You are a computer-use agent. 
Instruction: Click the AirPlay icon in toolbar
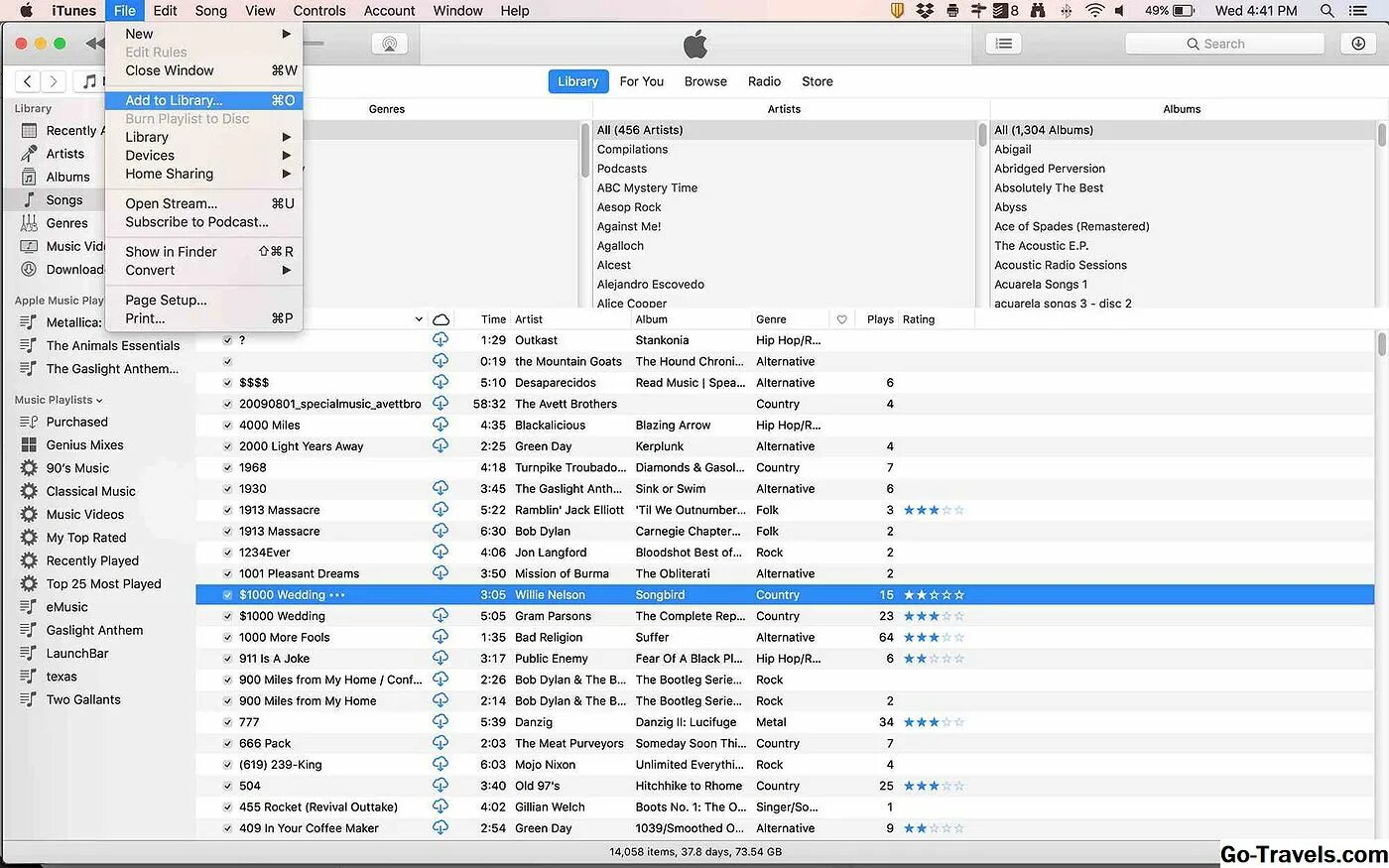tap(390, 44)
